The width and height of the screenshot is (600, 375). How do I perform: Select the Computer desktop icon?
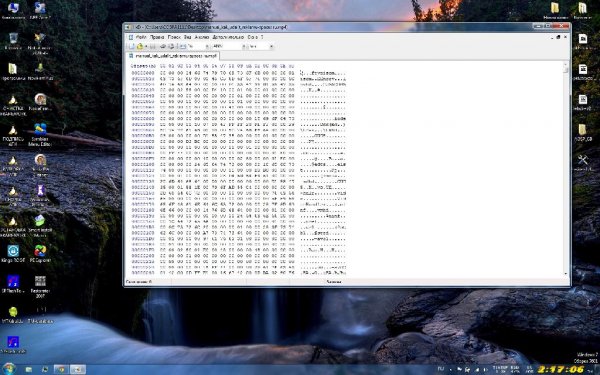(x=13, y=10)
